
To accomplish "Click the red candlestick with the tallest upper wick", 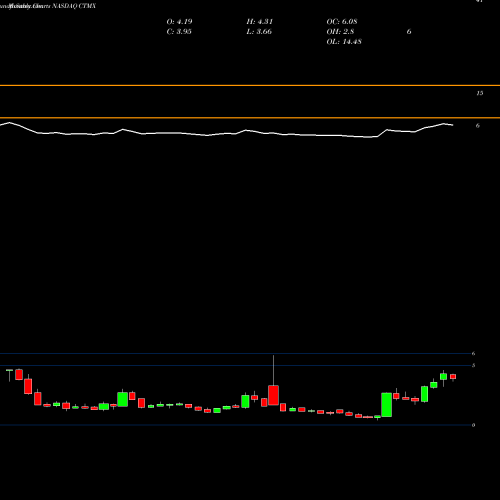I will (273, 395).
